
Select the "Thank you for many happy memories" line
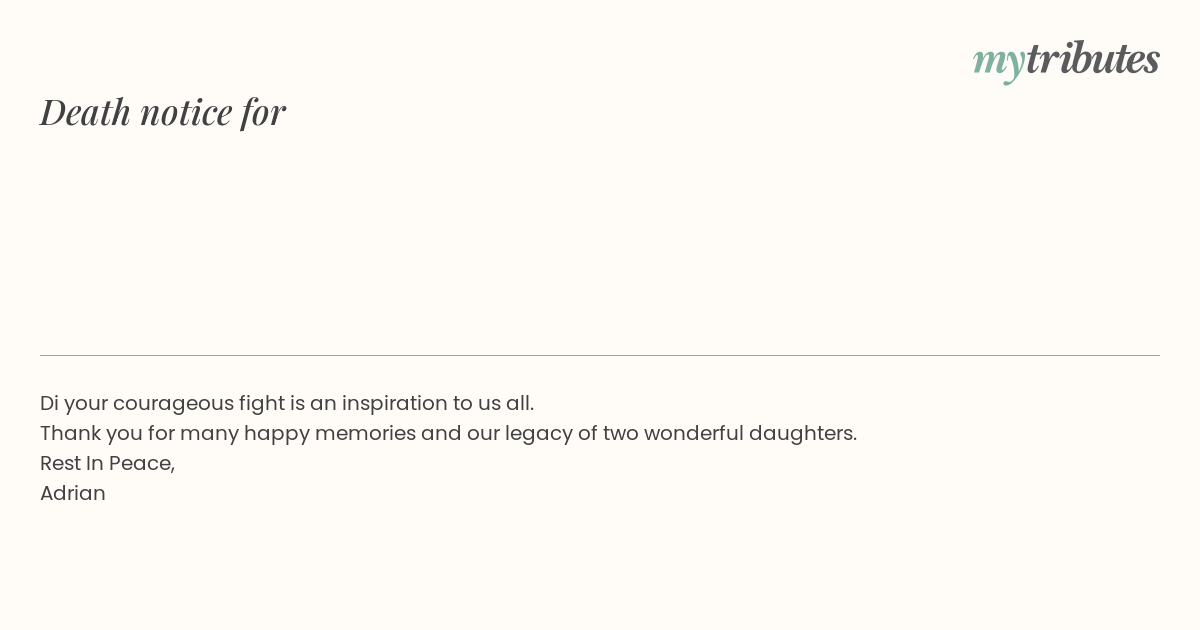tap(448, 433)
